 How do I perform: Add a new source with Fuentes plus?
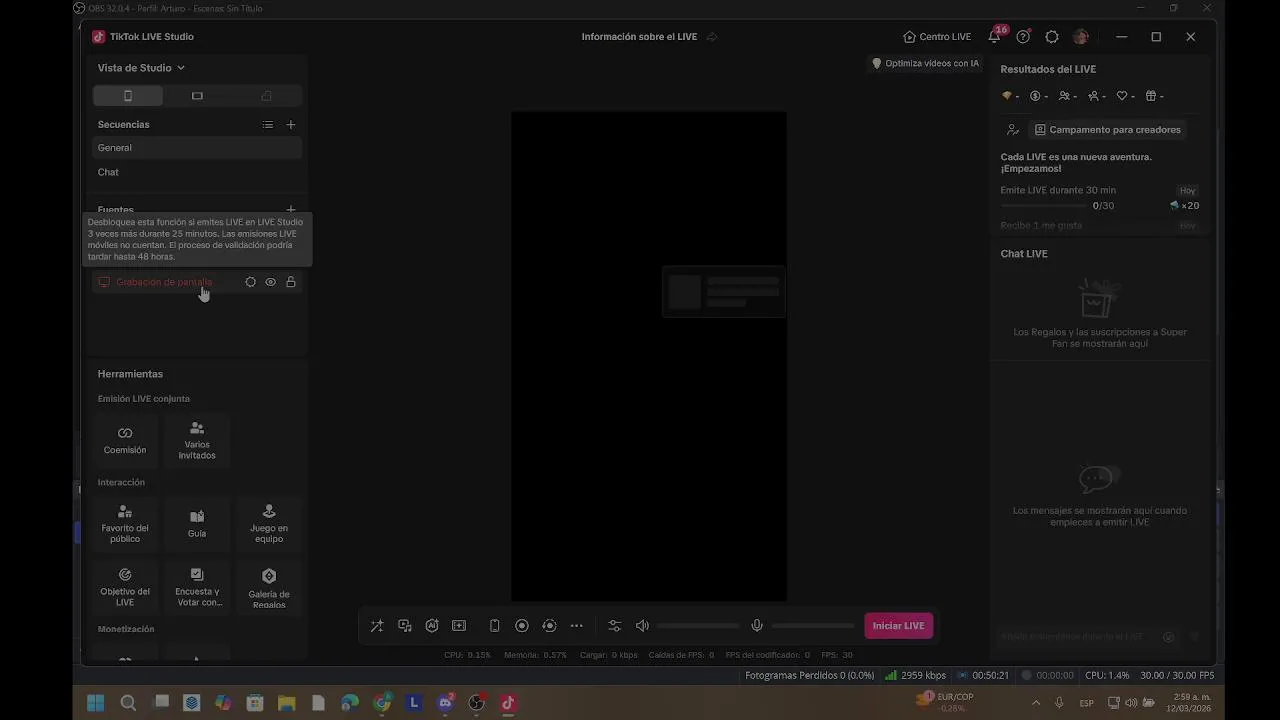tap(291, 210)
